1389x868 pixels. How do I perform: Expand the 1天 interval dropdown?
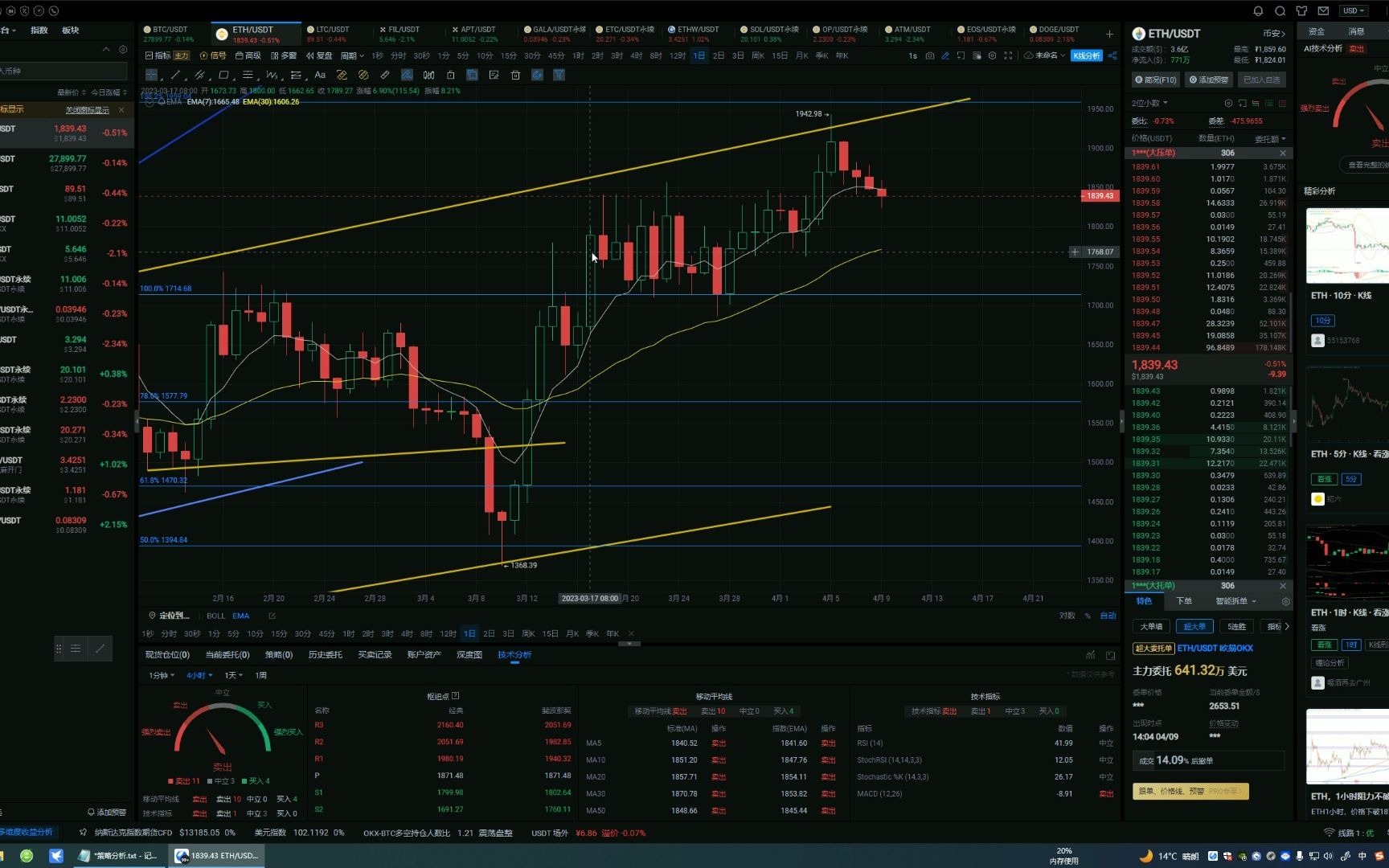click(x=233, y=675)
